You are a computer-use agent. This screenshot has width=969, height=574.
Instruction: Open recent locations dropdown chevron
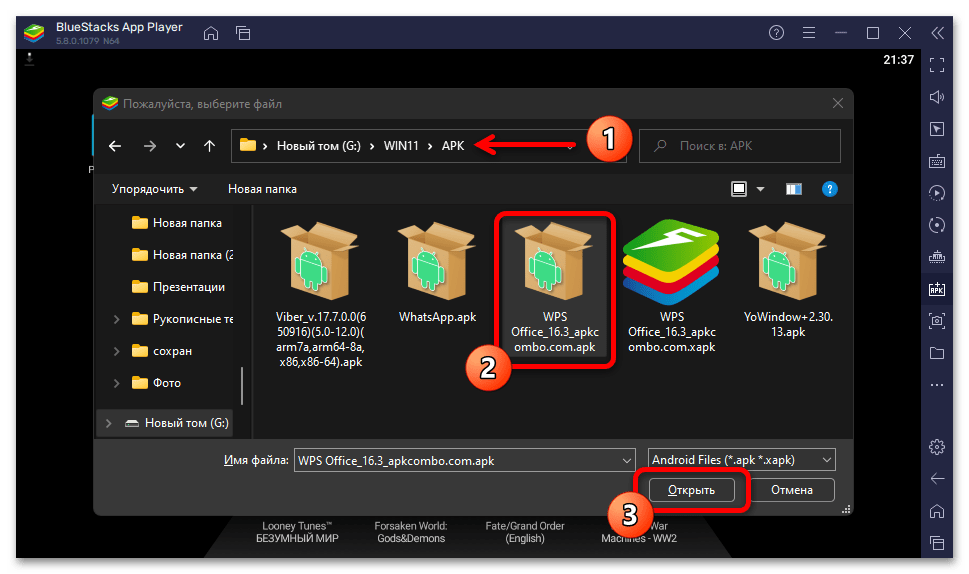point(180,146)
